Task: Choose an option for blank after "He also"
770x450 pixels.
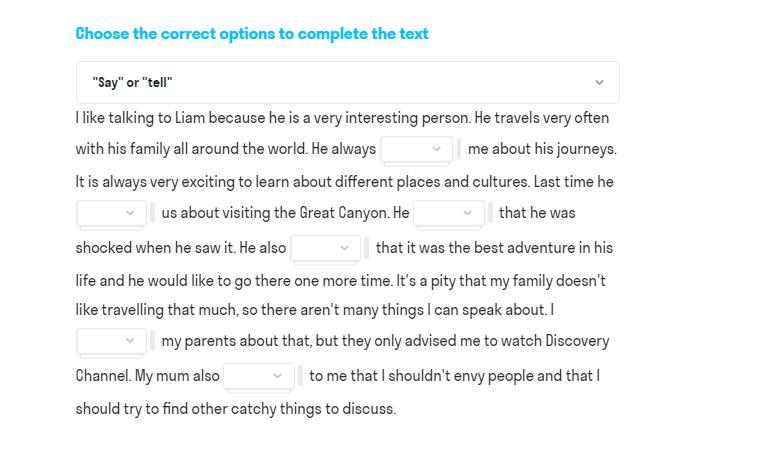Action: pos(326,248)
